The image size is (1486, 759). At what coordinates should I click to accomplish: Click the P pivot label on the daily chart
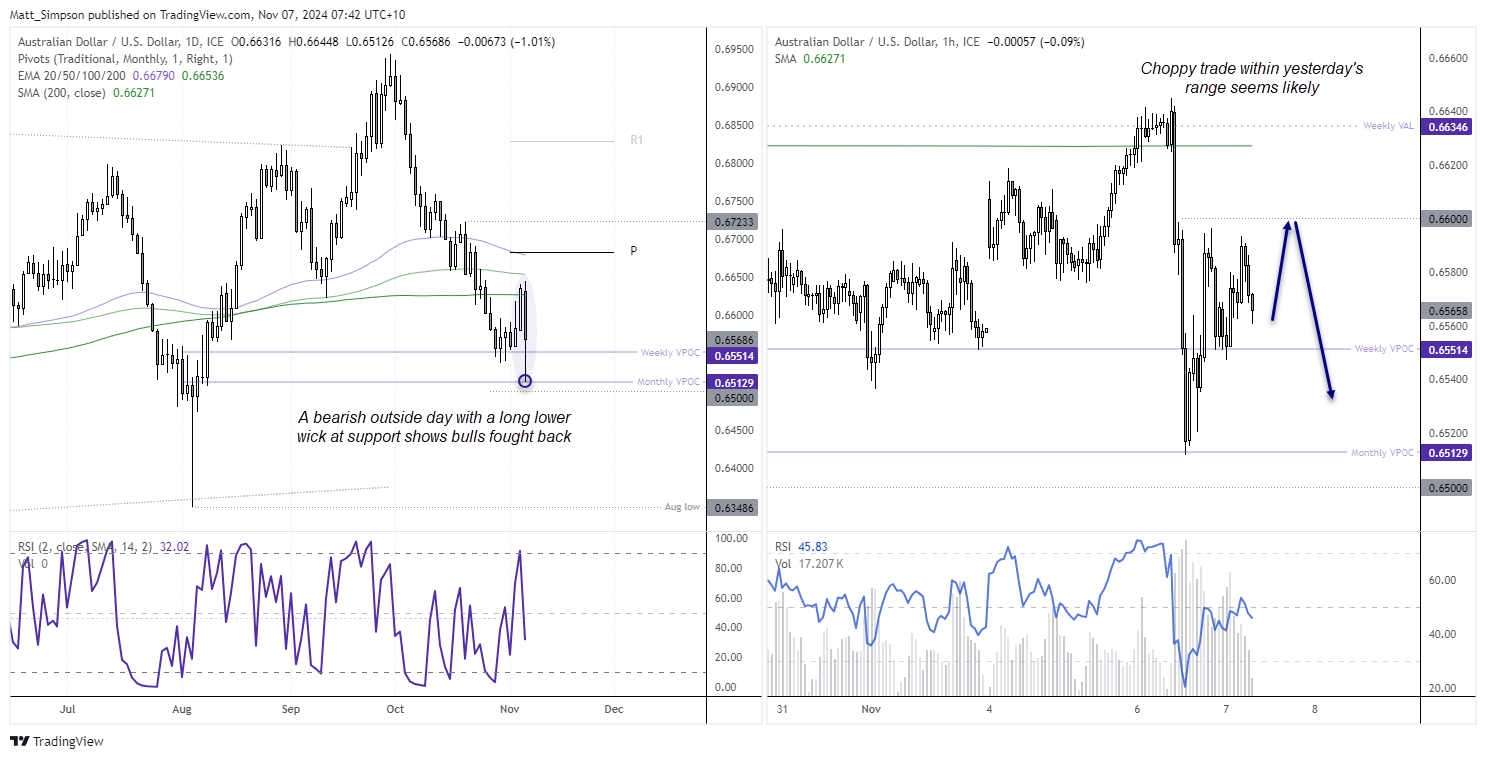click(633, 252)
